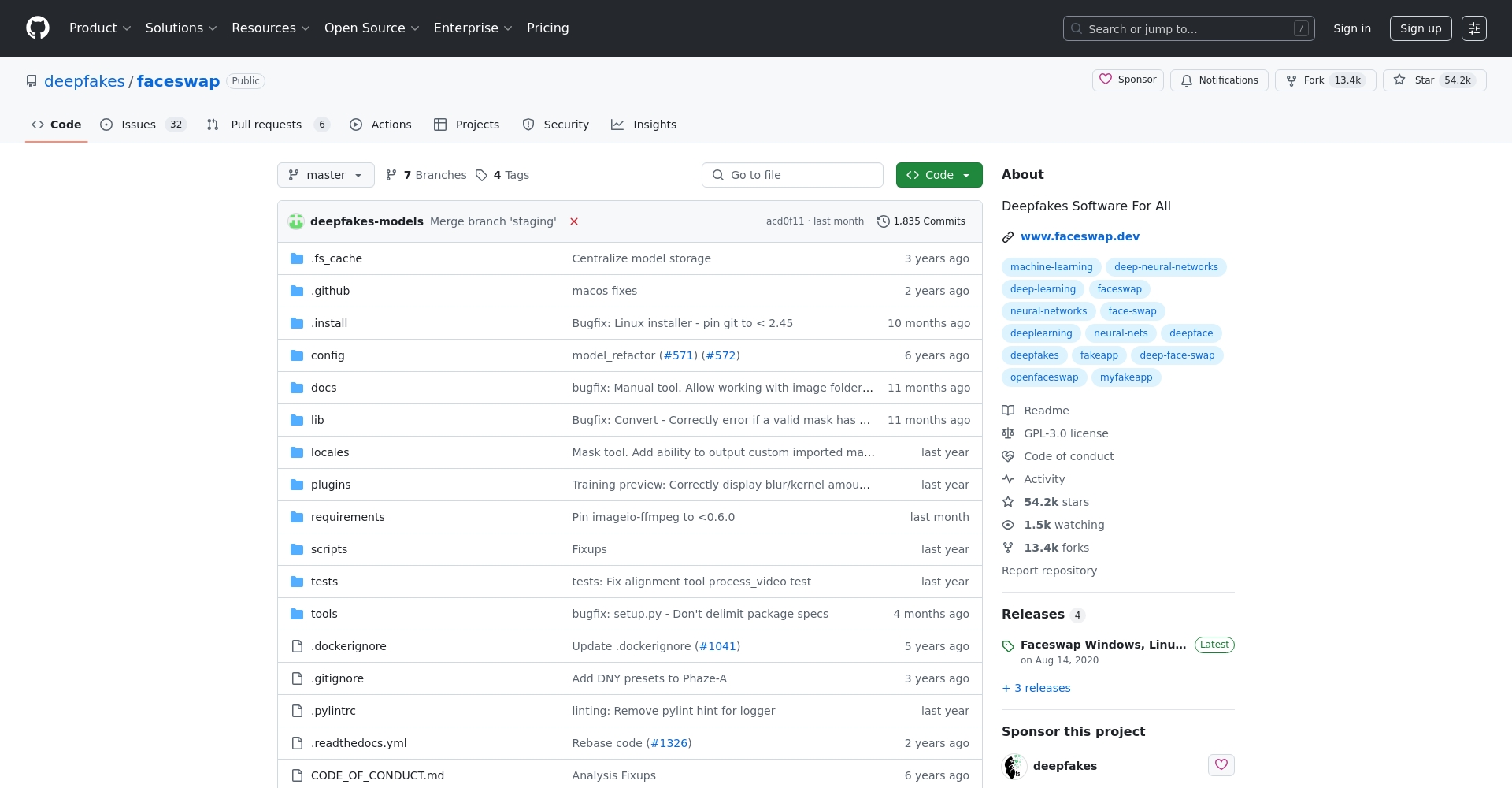This screenshot has height=788, width=1512.
Task: Open the requirements folder icon
Action: 297,517
